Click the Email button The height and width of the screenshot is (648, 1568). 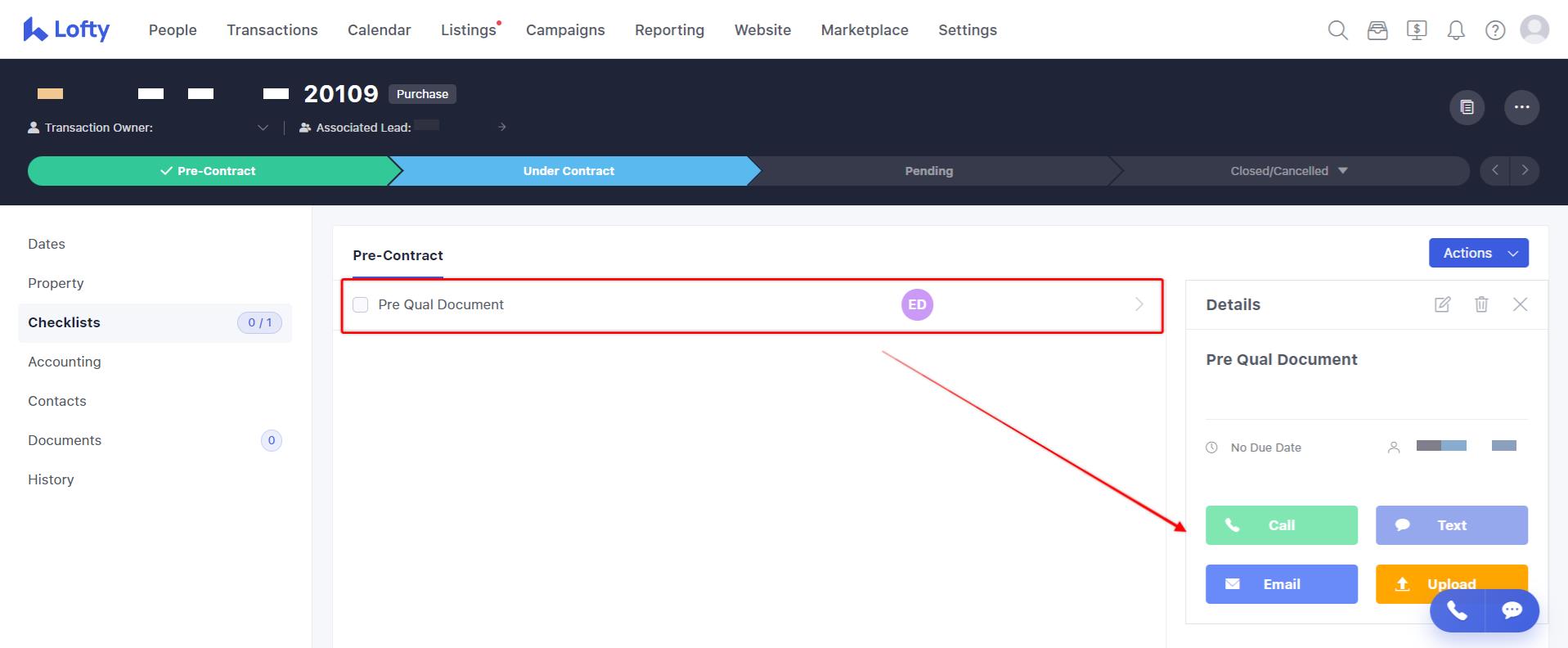click(x=1281, y=584)
